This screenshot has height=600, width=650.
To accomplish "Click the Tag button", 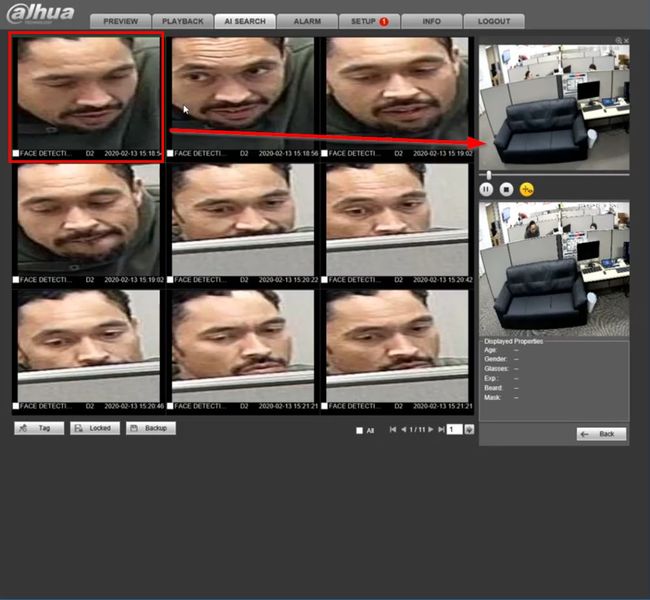I will pos(39,428).
